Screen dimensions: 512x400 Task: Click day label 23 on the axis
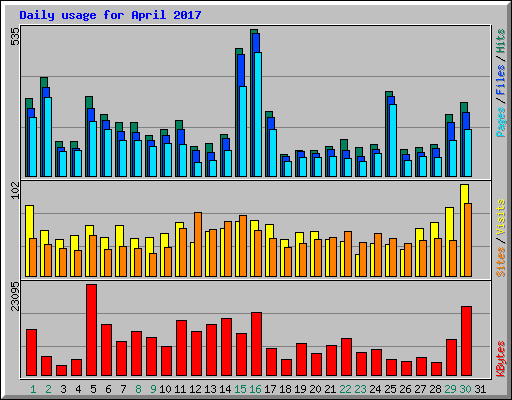tap(360, 389)
